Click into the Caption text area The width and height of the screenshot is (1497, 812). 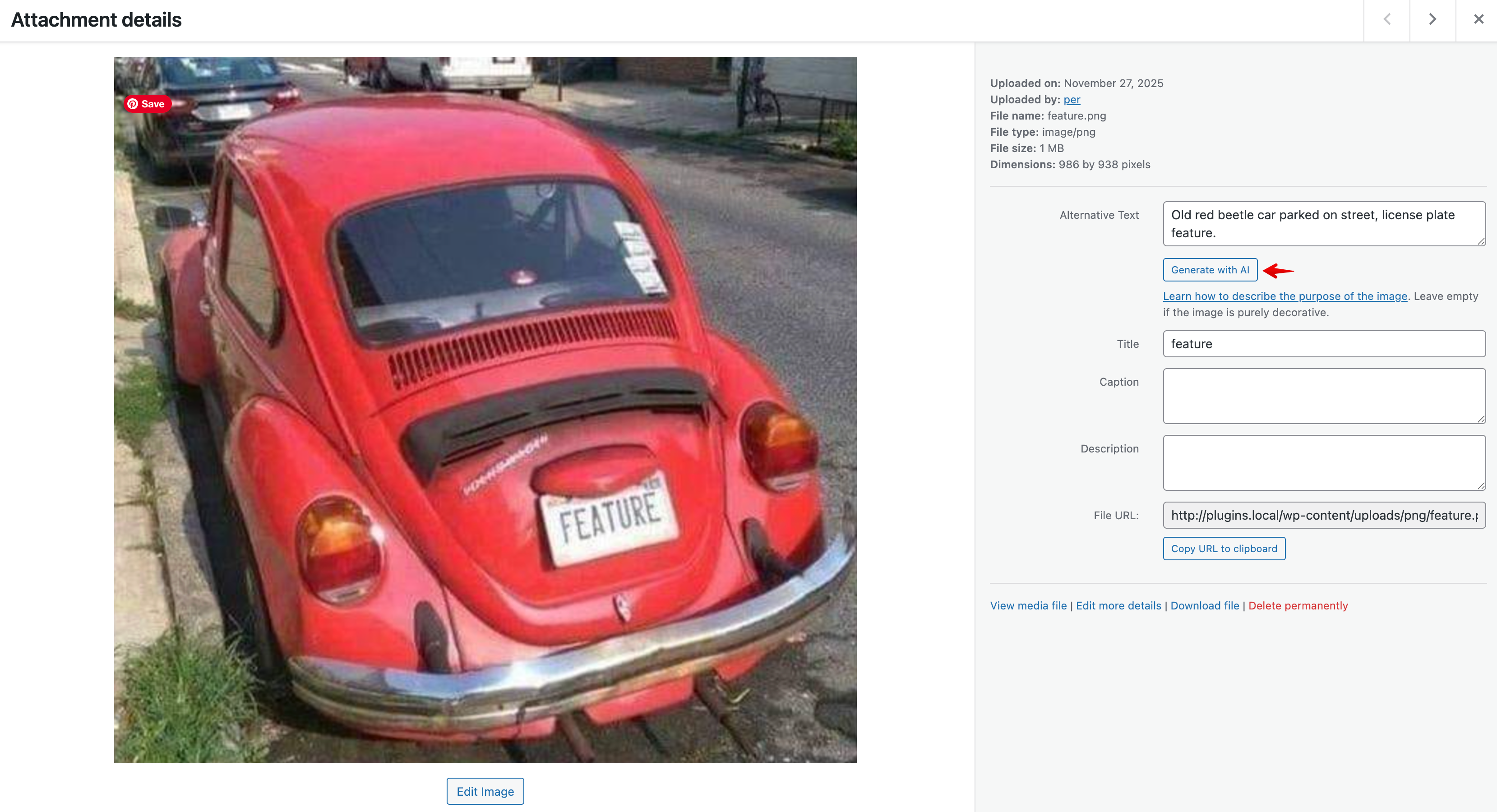[1324, 396]
